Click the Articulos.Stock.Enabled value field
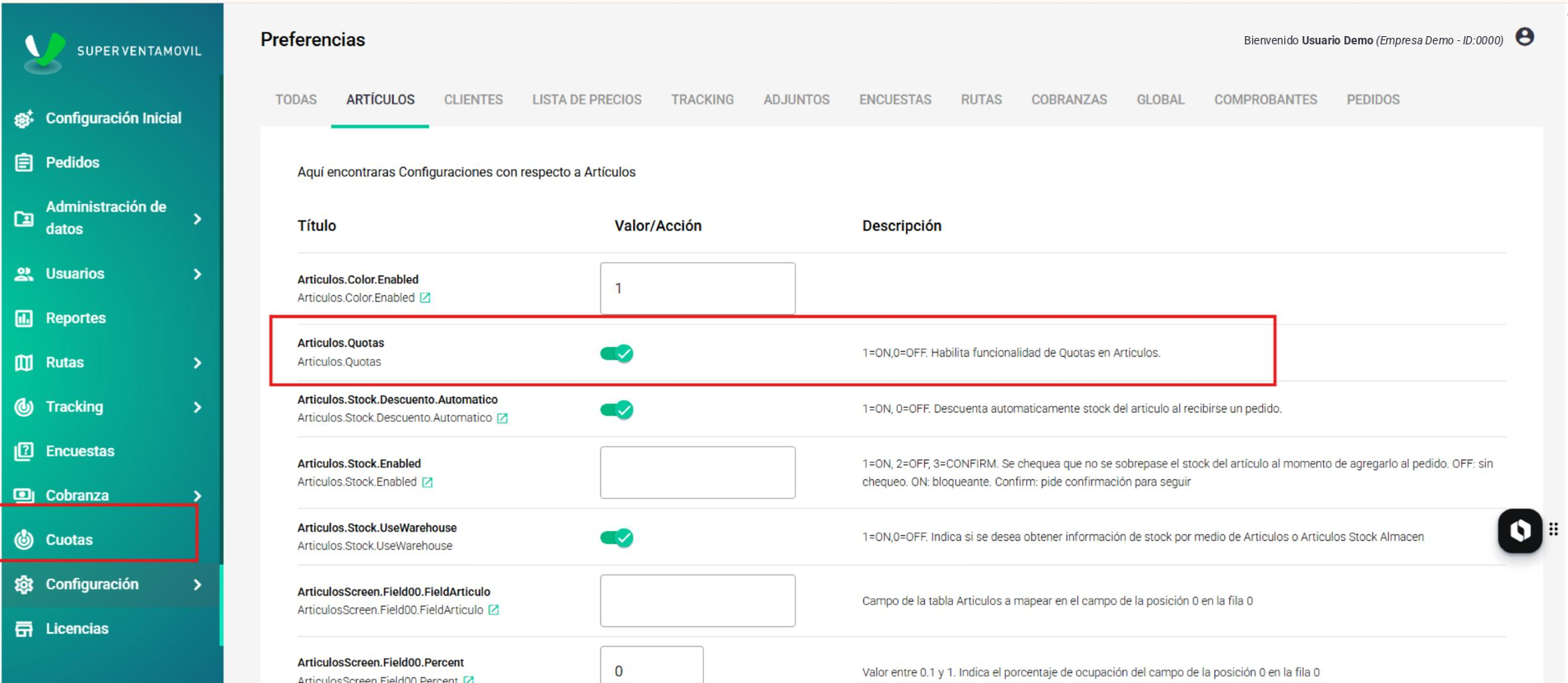The height and width of the screenshot is (683, 1568). point(697,473)
